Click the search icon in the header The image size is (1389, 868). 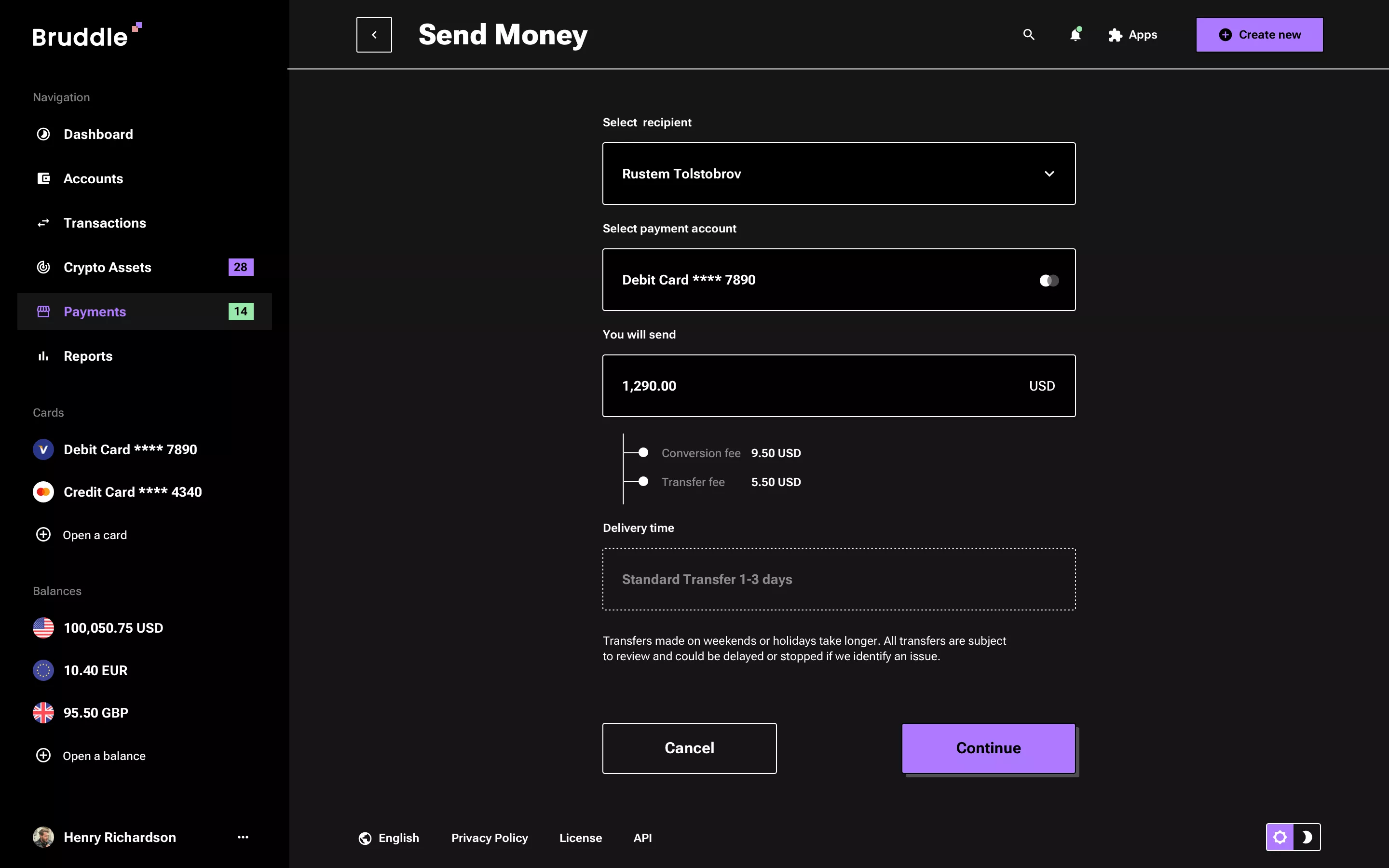pyautogui.click(x=1029, y=34)
